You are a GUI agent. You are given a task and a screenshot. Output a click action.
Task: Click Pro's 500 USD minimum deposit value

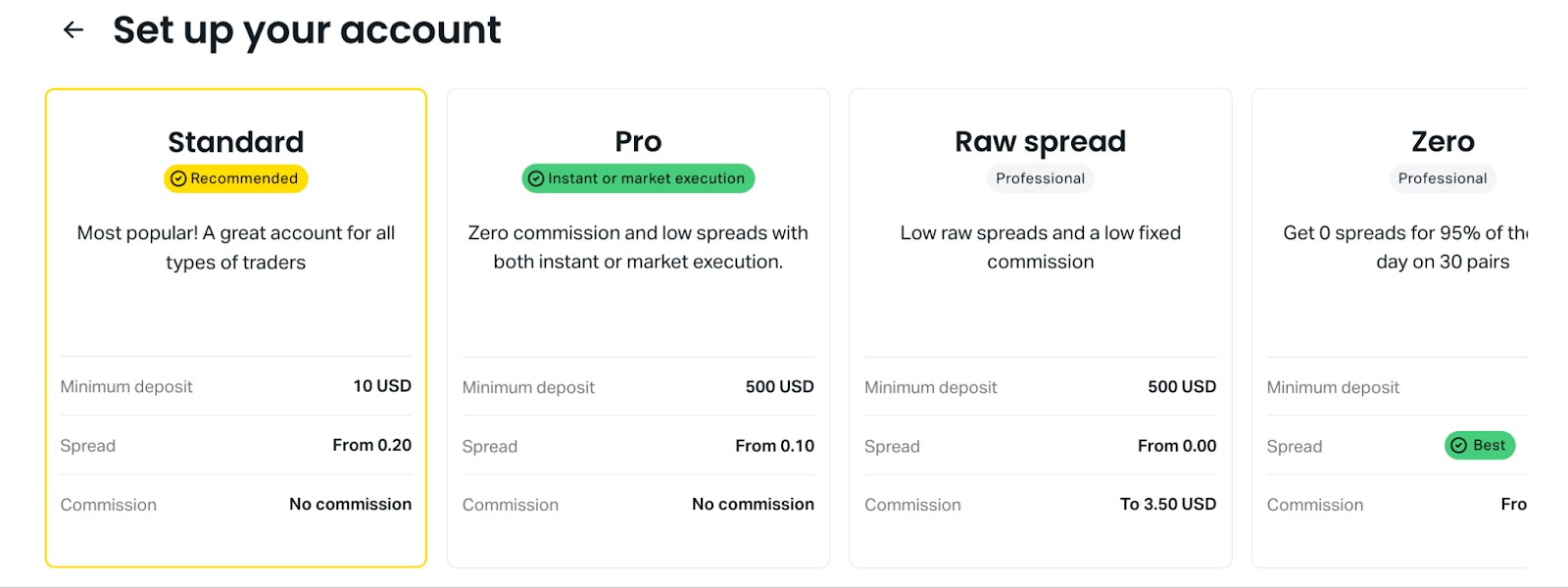pyautogui.click(x=780, y=387)
